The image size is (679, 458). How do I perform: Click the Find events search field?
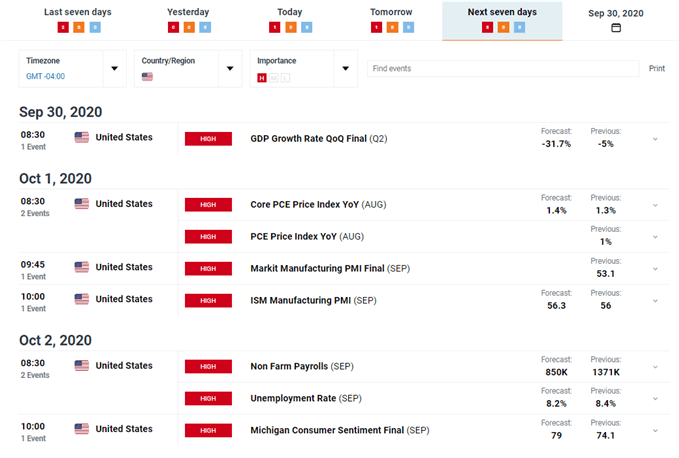tap(503, 68)
